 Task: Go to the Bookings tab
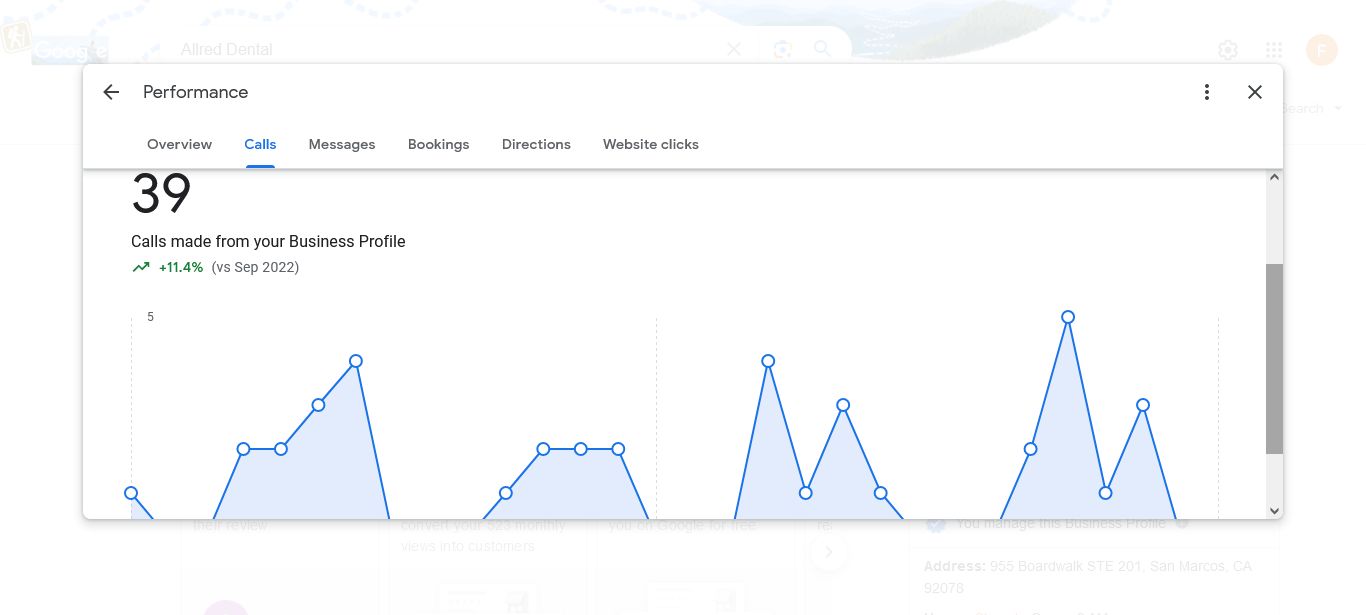438,144
